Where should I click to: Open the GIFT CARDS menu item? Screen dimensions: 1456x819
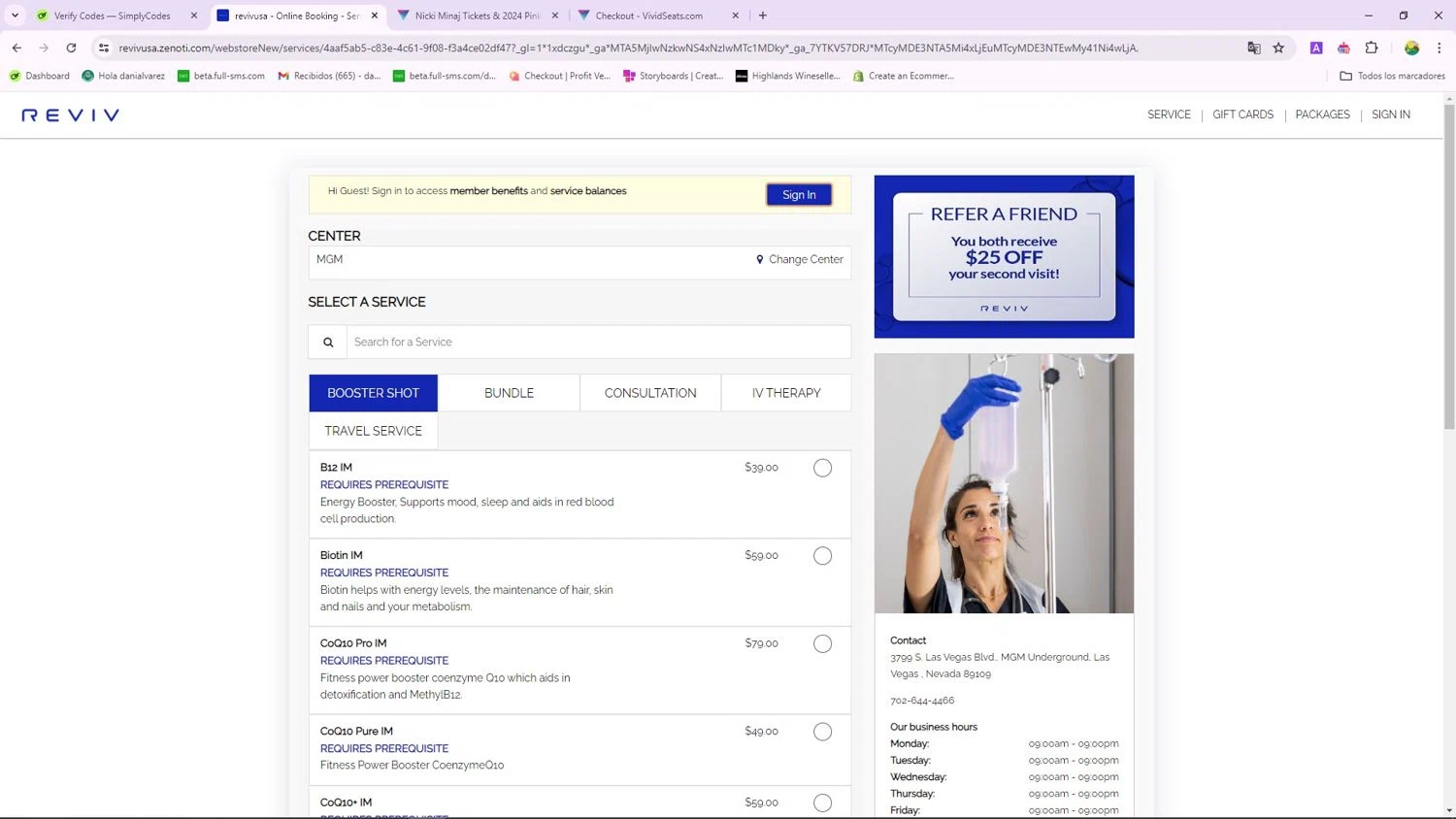(1242, 115)
